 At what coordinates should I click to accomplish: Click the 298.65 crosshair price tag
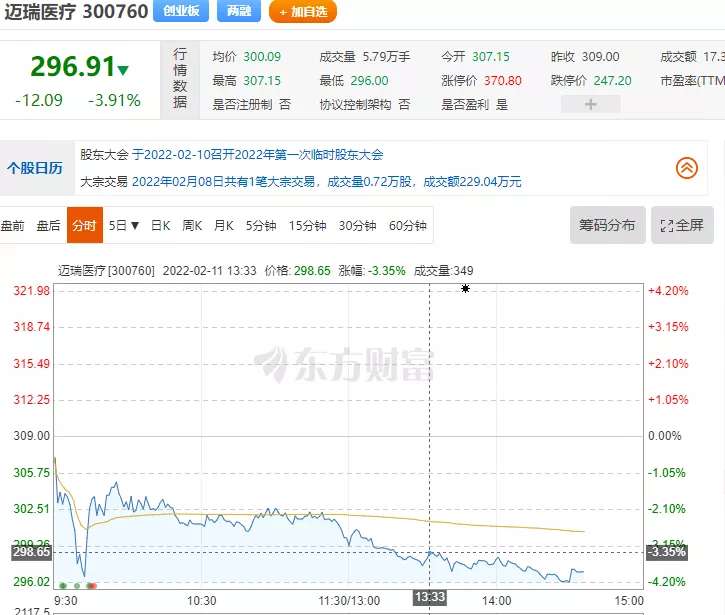[31, 552]
